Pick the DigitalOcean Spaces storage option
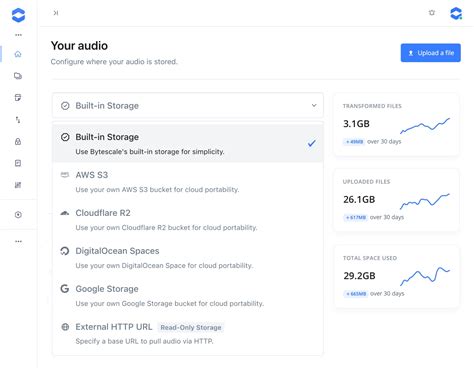Viewport: 474px width, 368px height. [x=188, y=258]
